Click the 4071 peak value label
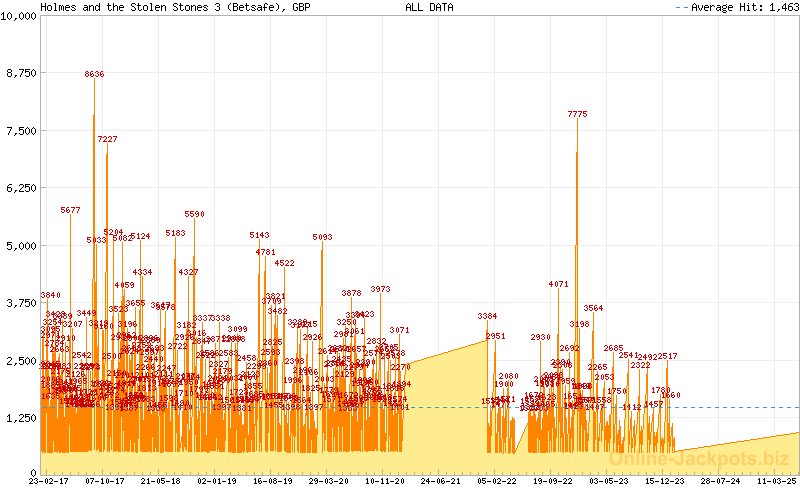800x490 pixels. pos(558,285)
